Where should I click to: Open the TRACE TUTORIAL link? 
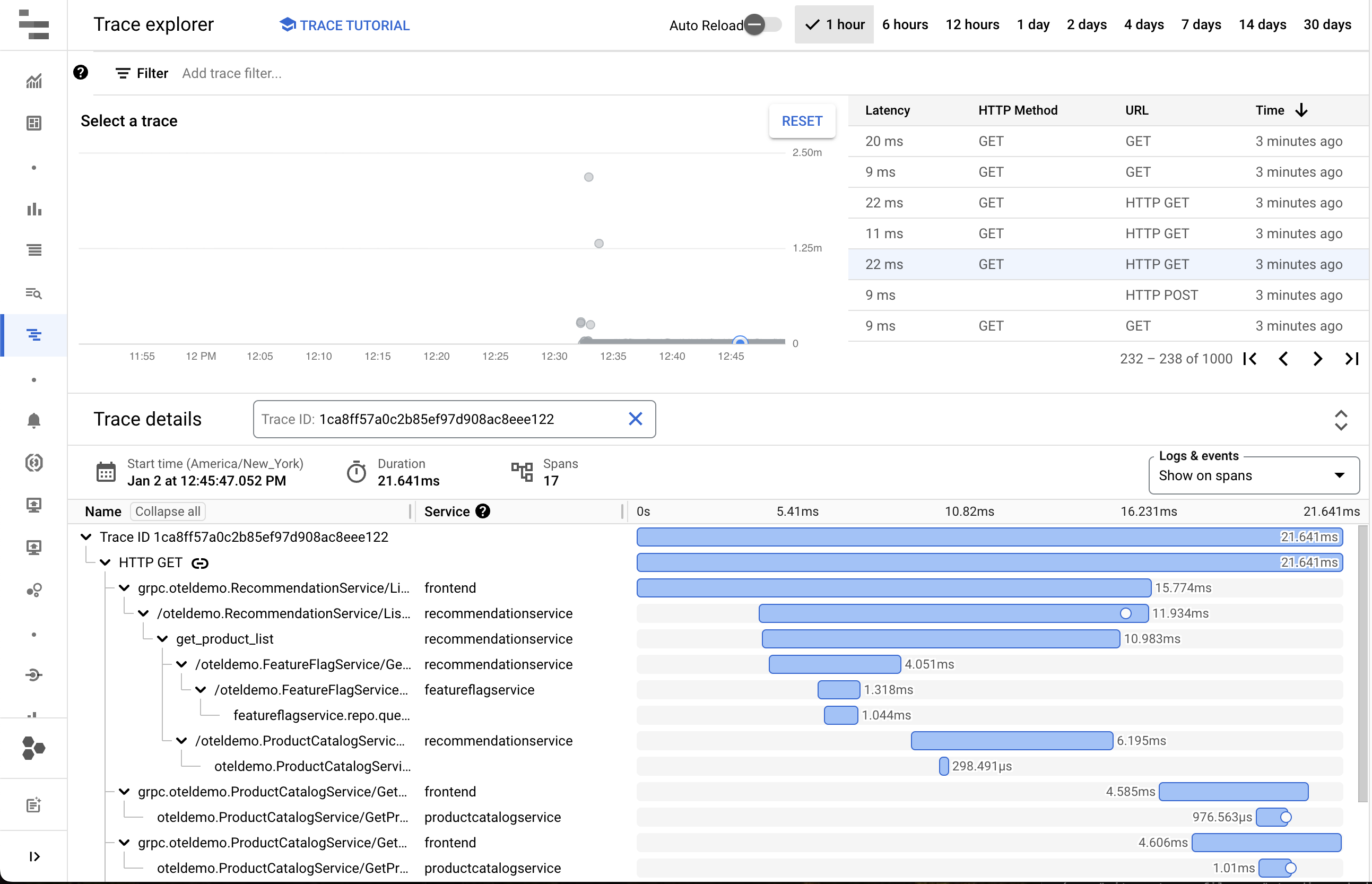point(344,25)
